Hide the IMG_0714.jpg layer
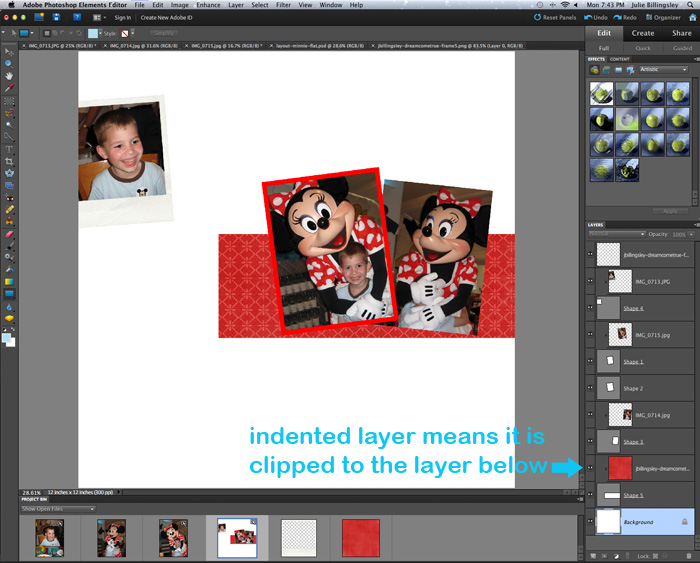 (590, 414)
